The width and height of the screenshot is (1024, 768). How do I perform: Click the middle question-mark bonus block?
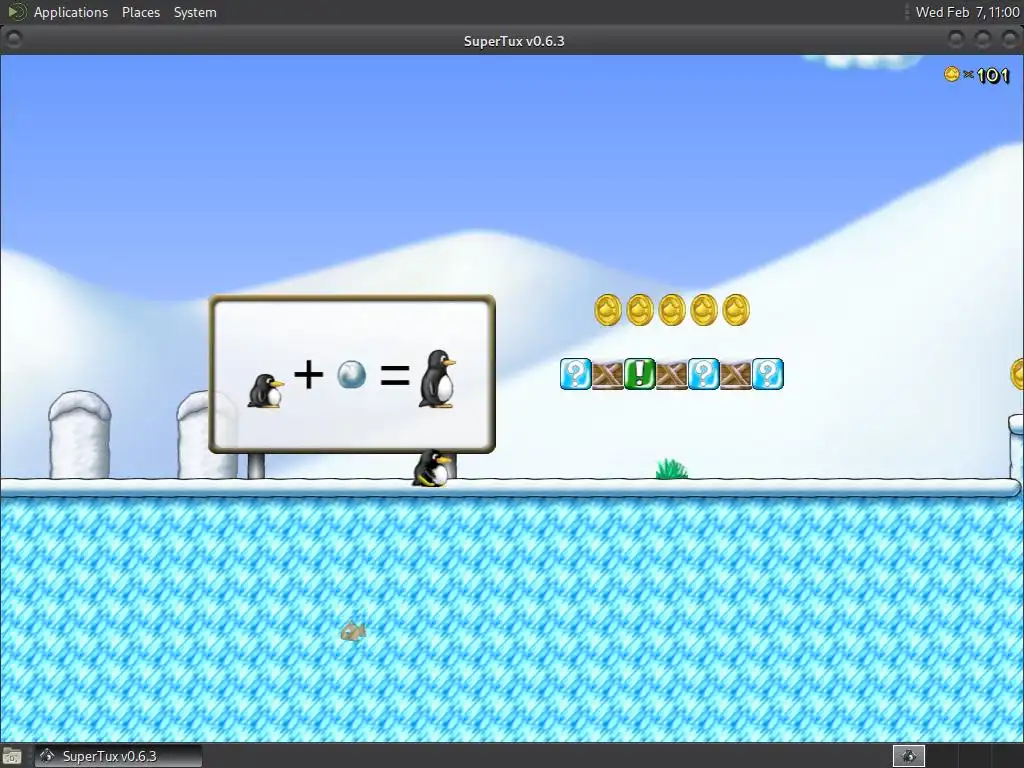point(703,374)
